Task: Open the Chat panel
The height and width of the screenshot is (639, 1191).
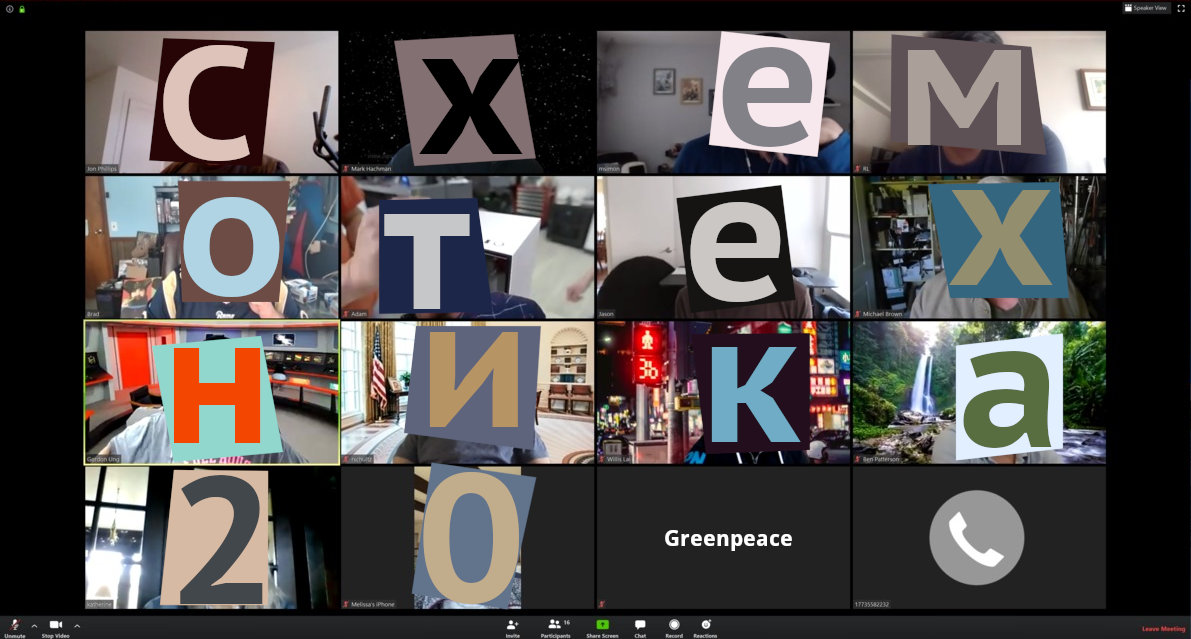Action: click(x=640, y=625)
